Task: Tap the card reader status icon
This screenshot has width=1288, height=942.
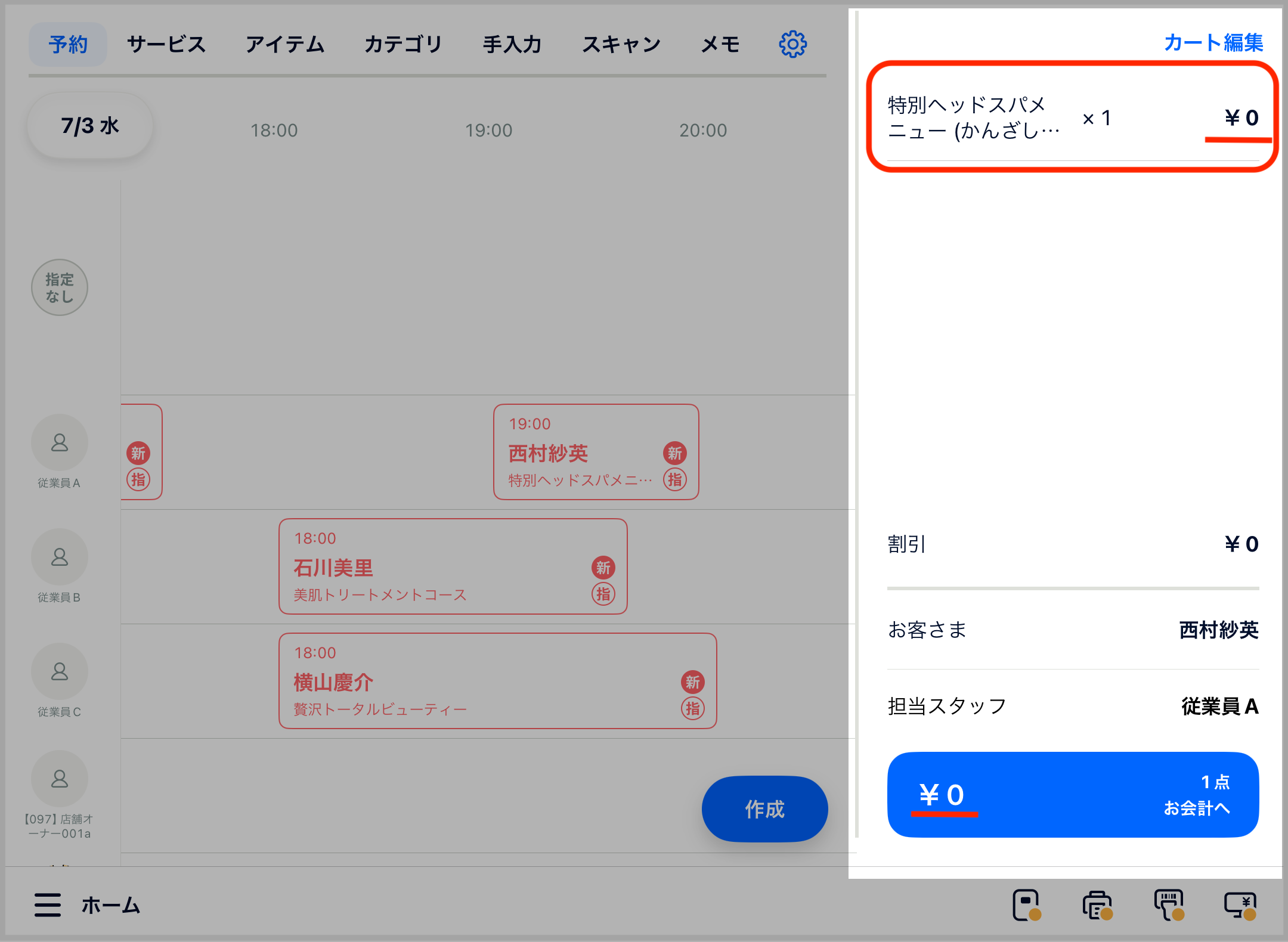Action: pos(1027,905)
